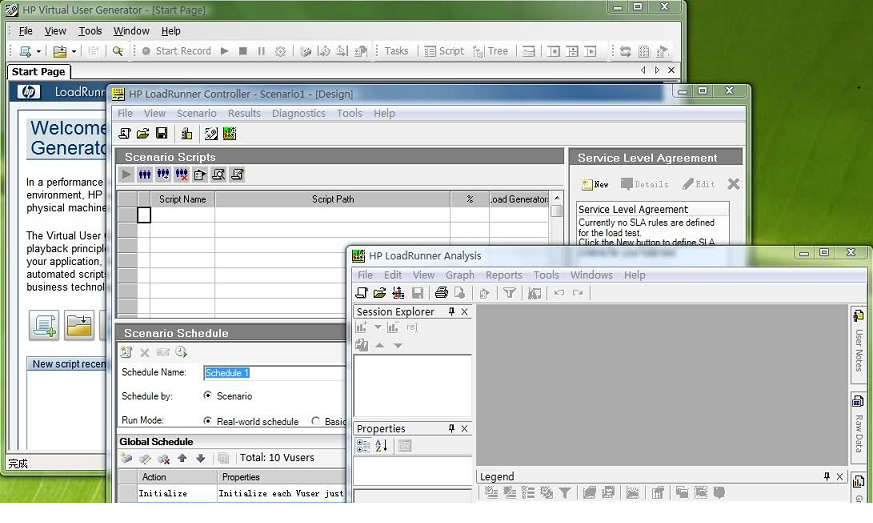873x523 pixels.
Task: Click new schedule icon in Scenario Schedule
Action: 126,352
